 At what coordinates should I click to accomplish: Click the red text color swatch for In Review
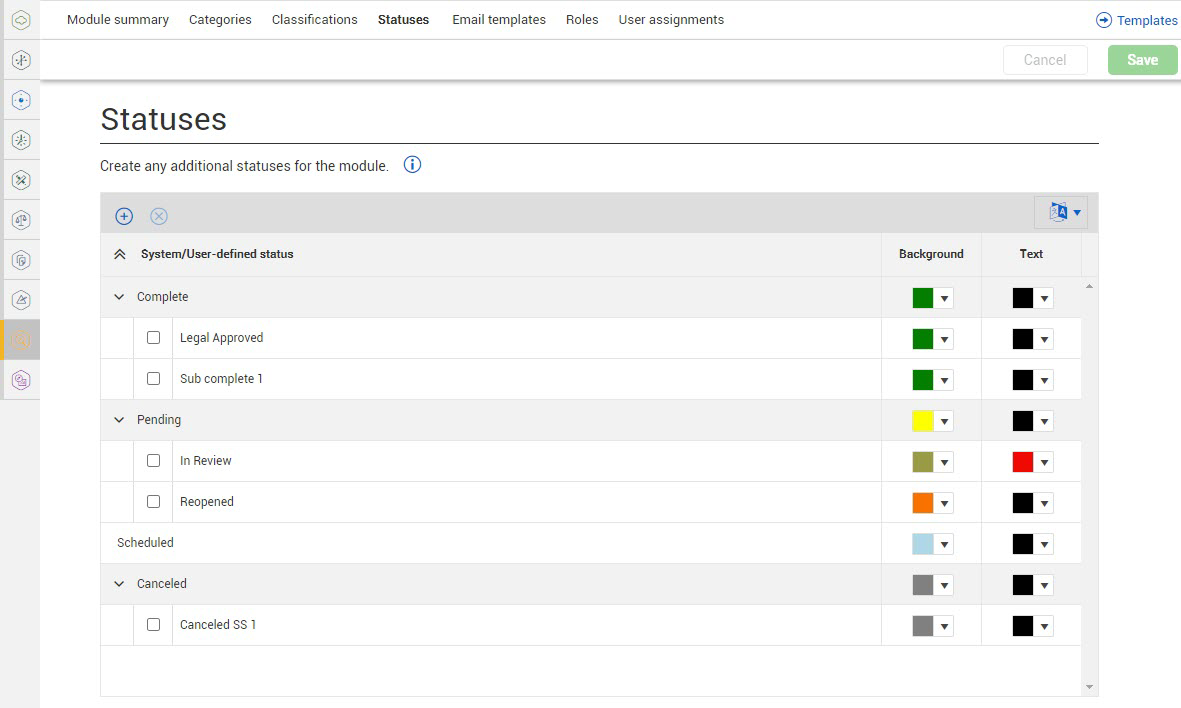1022,462
